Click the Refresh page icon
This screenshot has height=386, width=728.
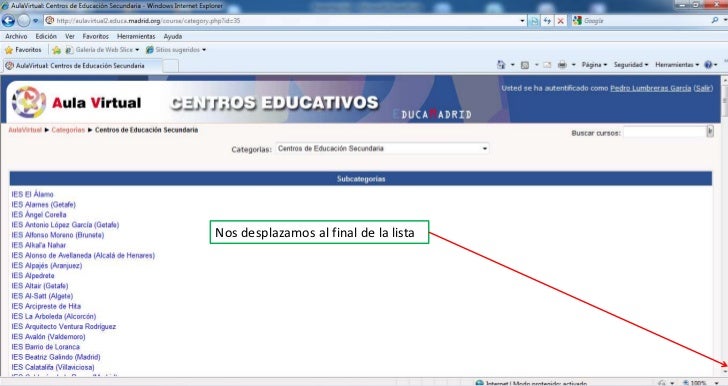click(547, 21)
